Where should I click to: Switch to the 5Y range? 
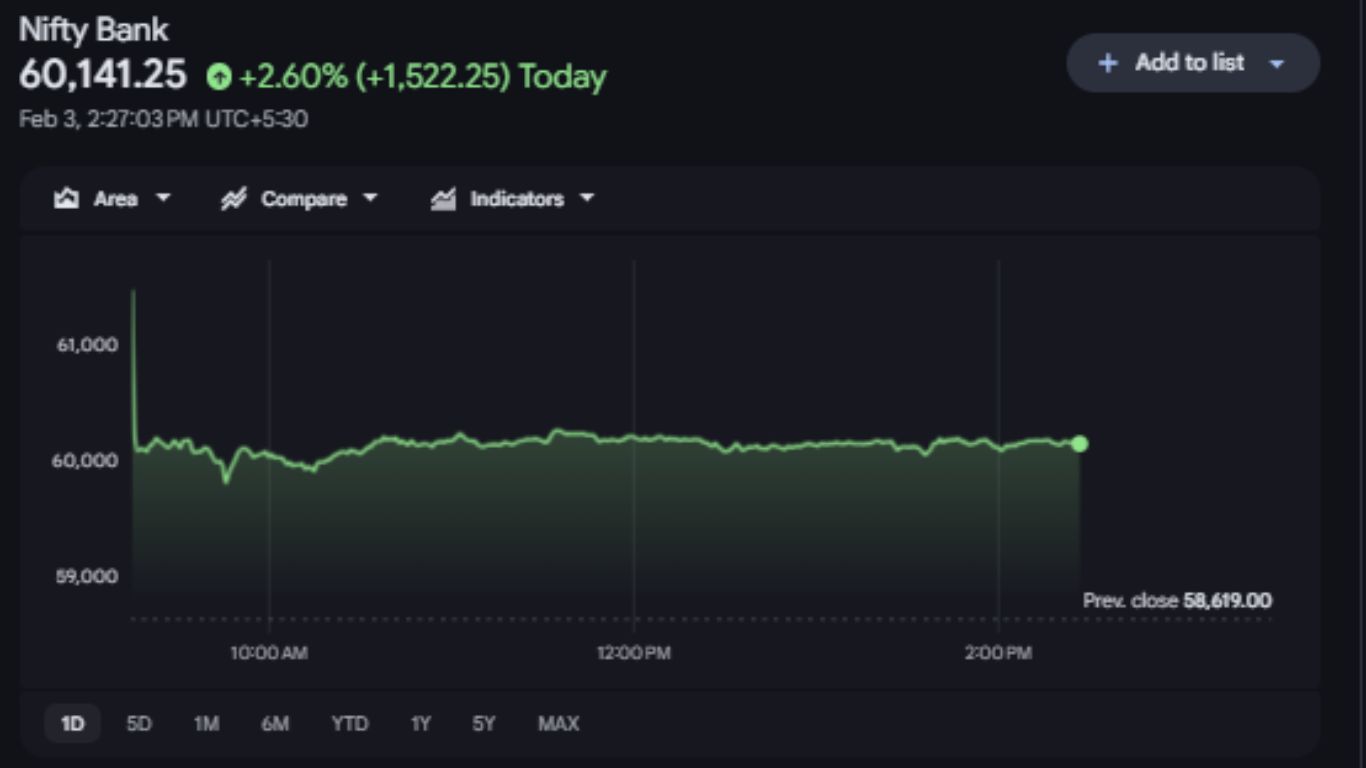point(484,723)
